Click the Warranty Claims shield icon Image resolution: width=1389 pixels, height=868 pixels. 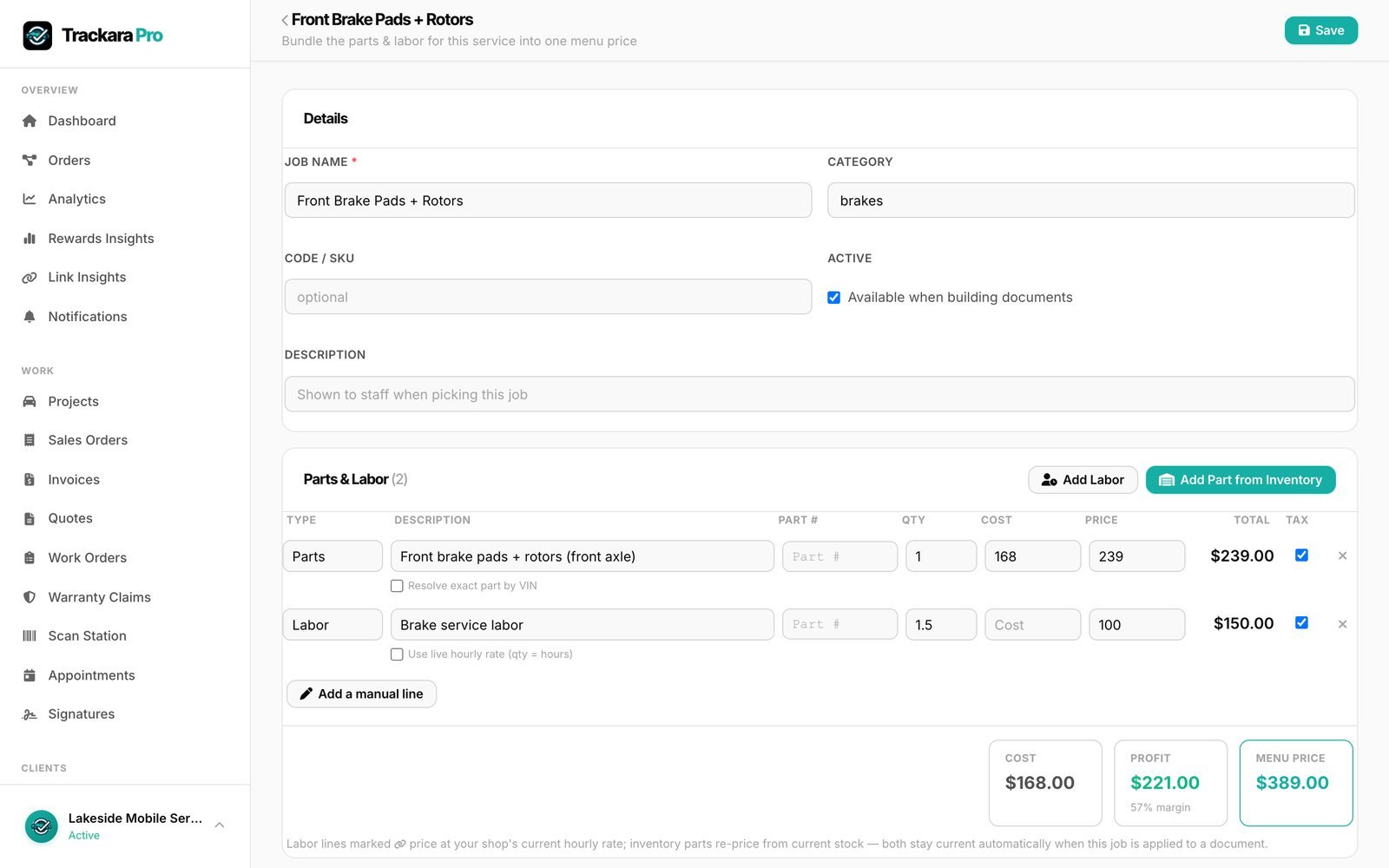click(x=30, y=597)
